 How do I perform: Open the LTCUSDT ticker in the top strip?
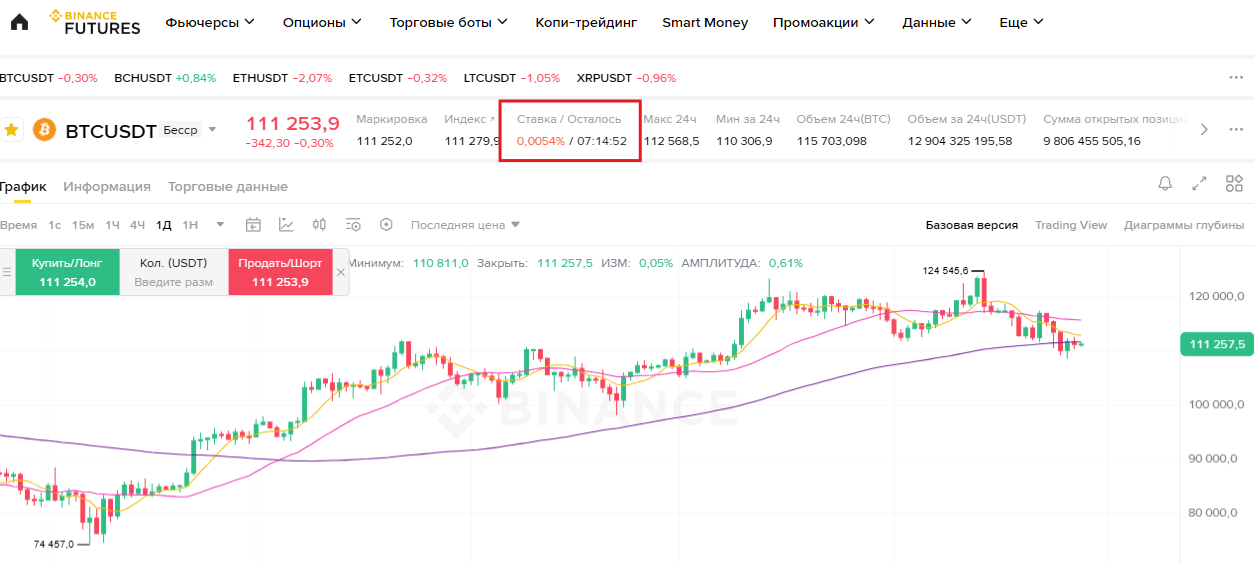[x=512, y=77]
